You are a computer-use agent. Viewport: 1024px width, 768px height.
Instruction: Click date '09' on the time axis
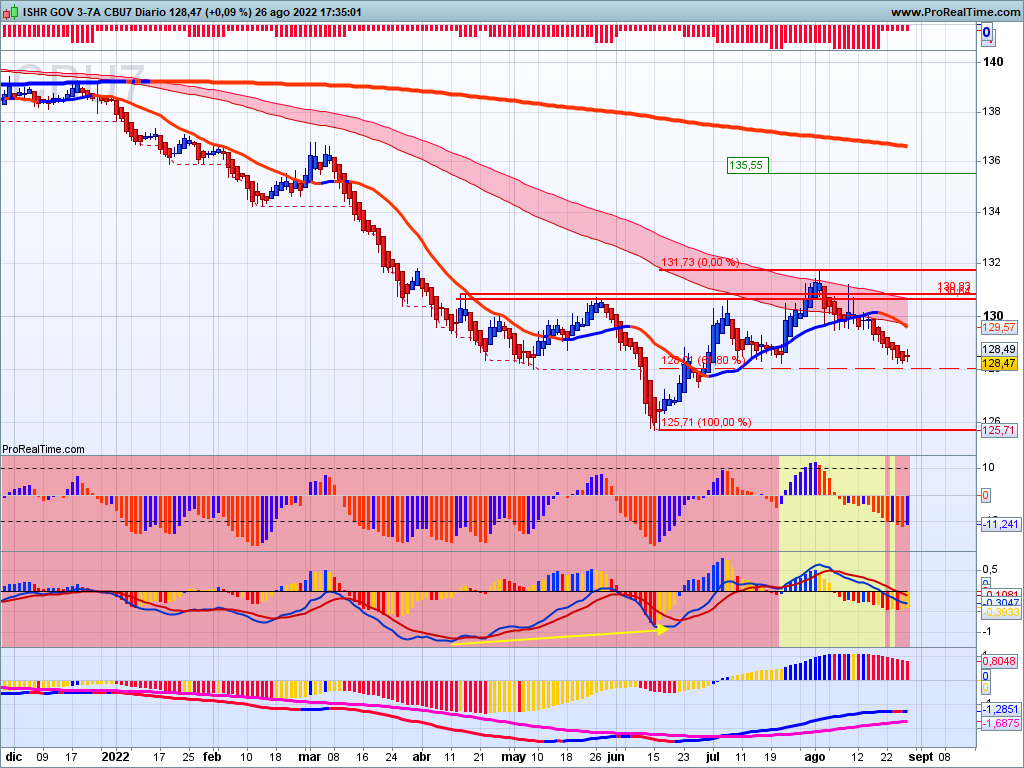click(x=42, y=757)
